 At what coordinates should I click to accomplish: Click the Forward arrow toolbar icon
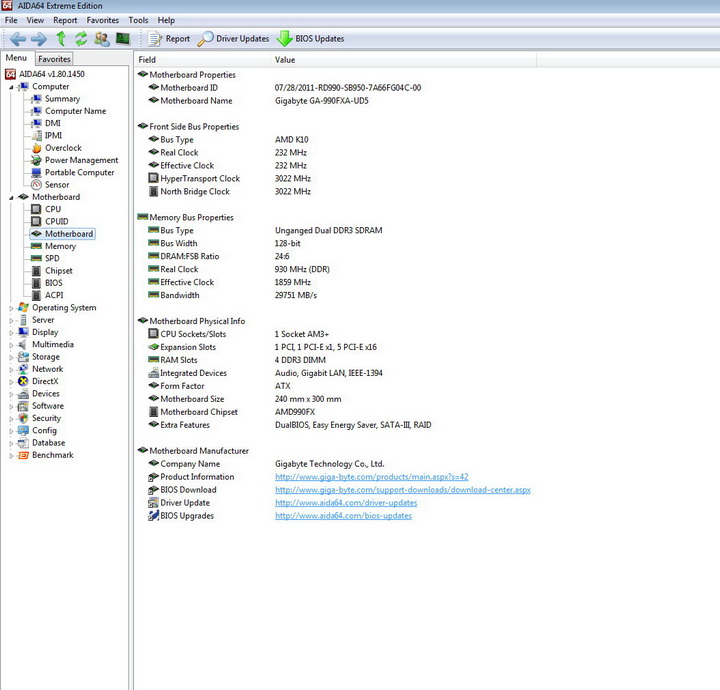pyautogui.click(x=39, y=39)
